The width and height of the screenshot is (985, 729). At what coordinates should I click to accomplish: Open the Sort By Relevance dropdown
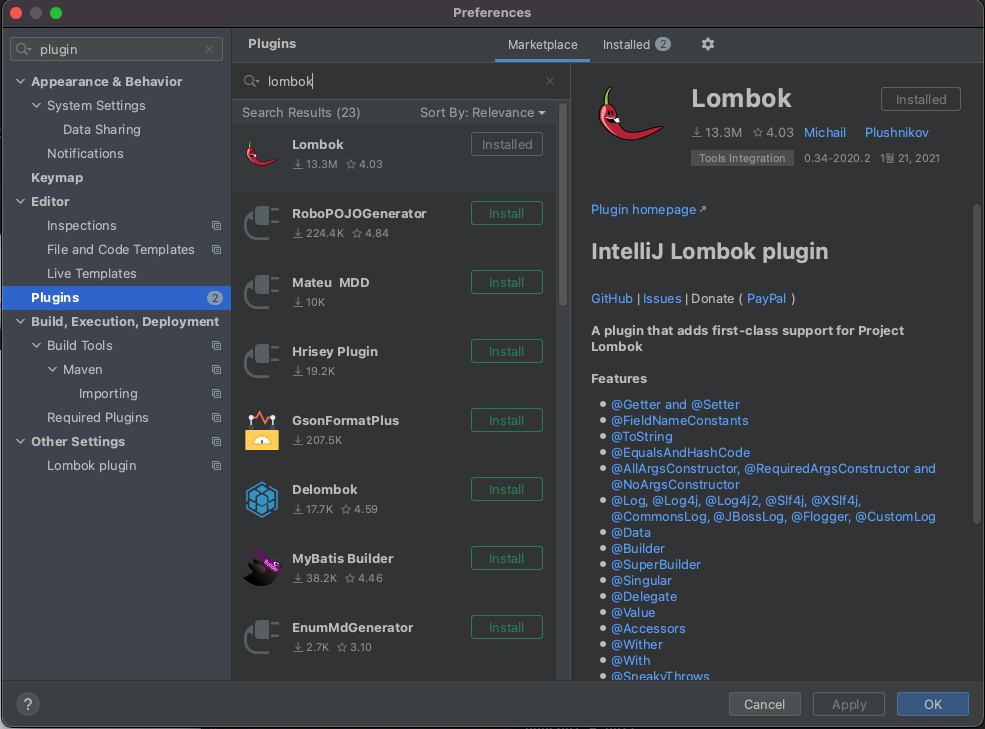[x=482, y=112]
